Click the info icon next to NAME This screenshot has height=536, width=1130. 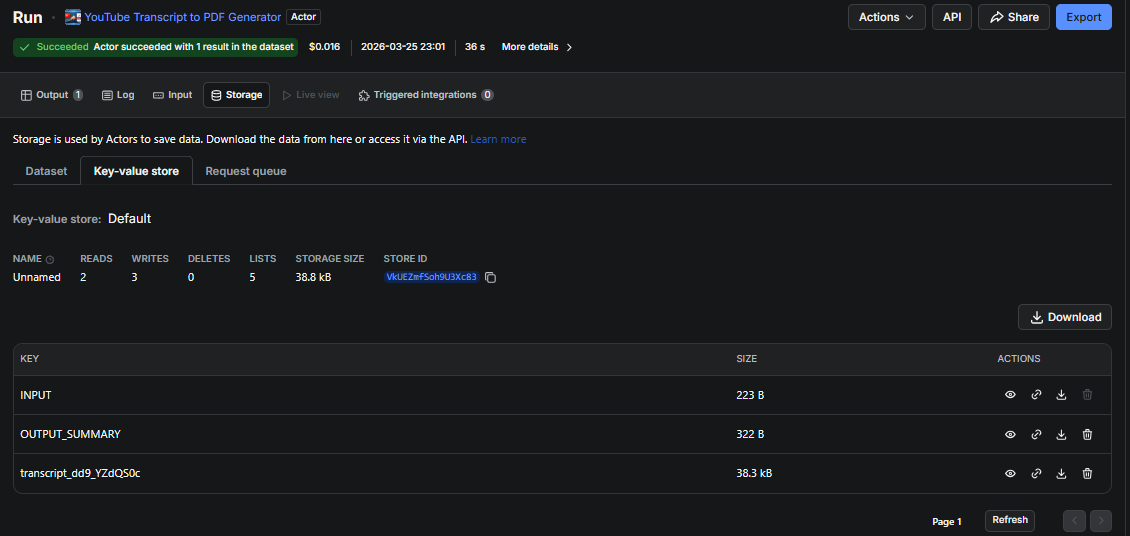[x=50, y=259]
